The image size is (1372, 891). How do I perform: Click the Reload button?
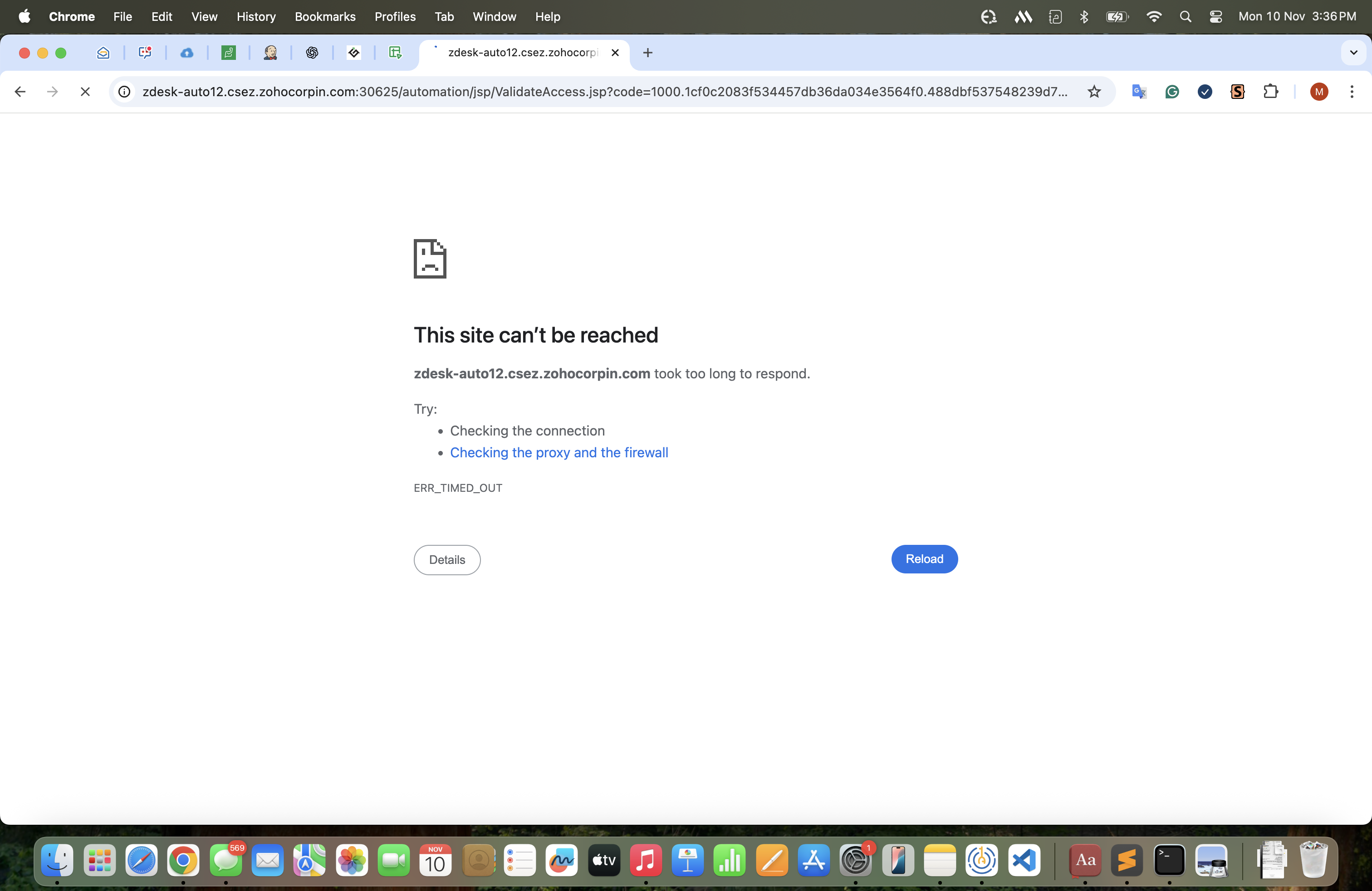924,558
